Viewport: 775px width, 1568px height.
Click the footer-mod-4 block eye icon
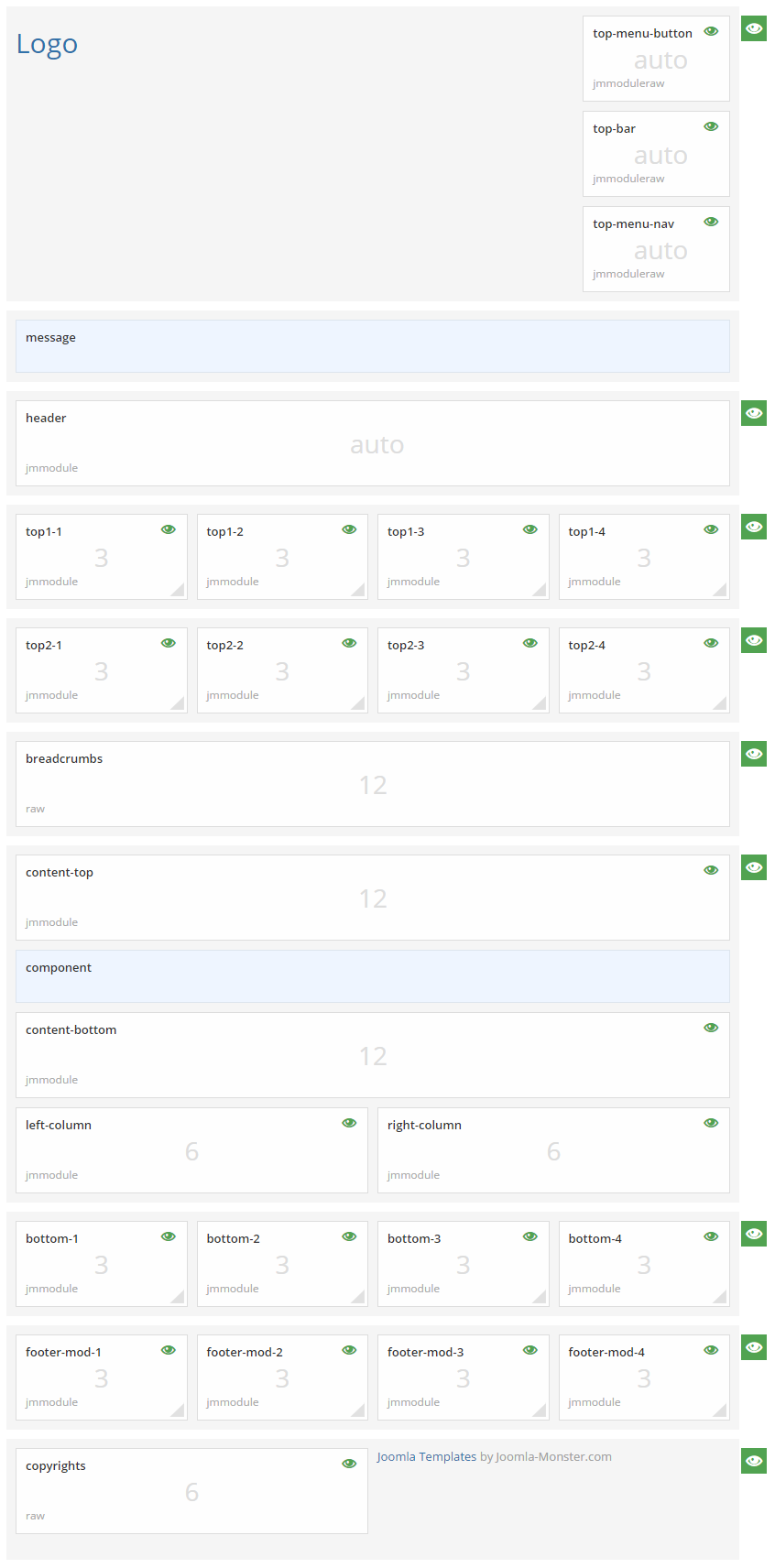click(x=711, y=1350)
